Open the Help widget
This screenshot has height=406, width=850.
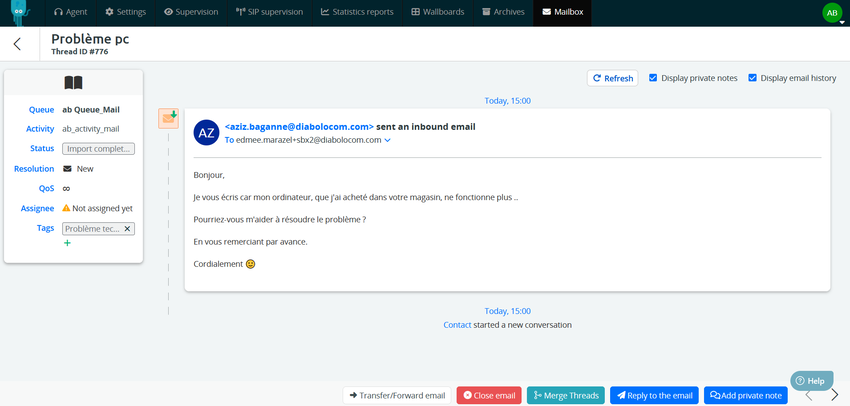pyautogui.click(x=811, y=381)
